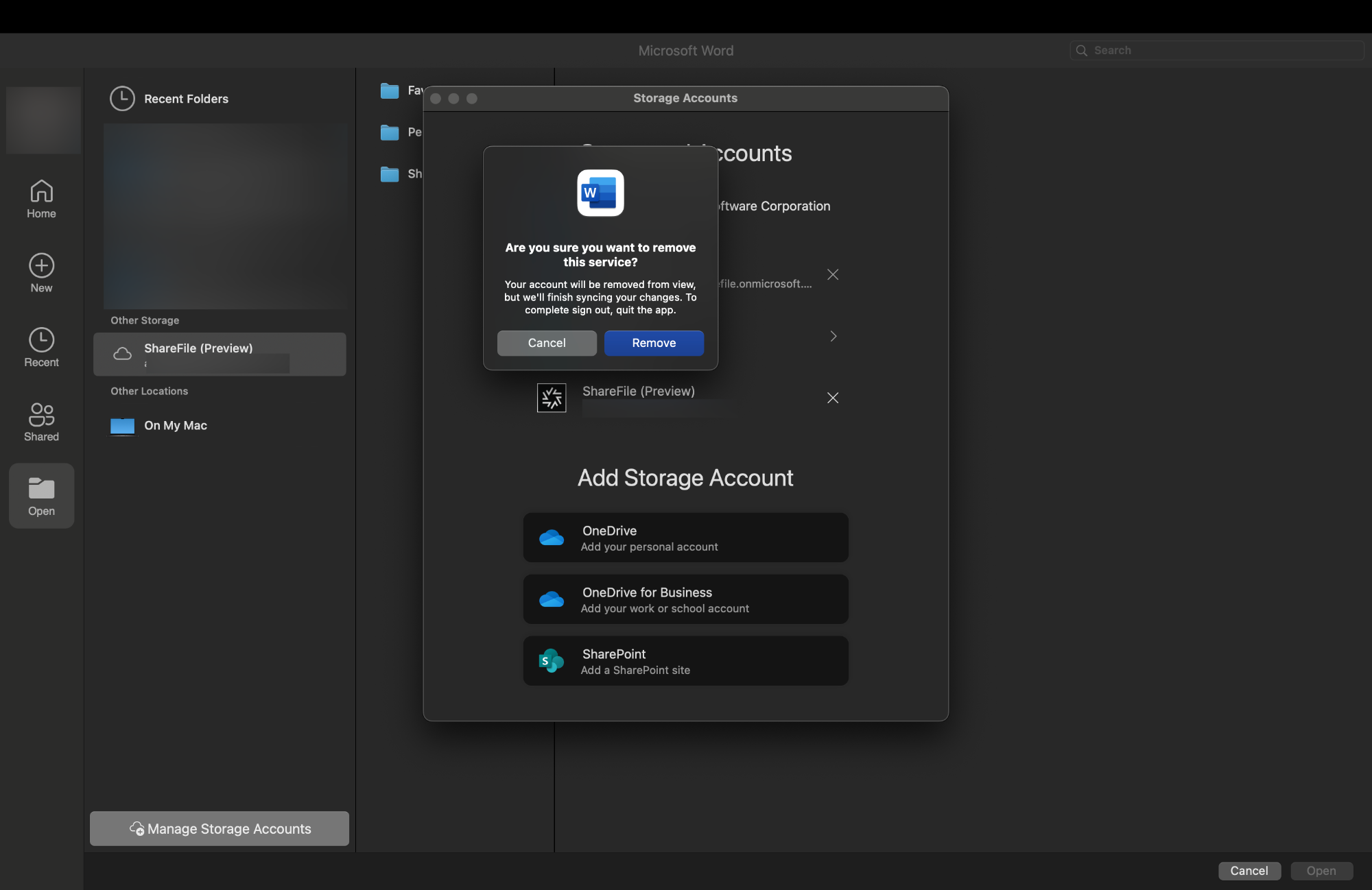
Task: Create a New document from sidebar
Action: pos(41,273)
